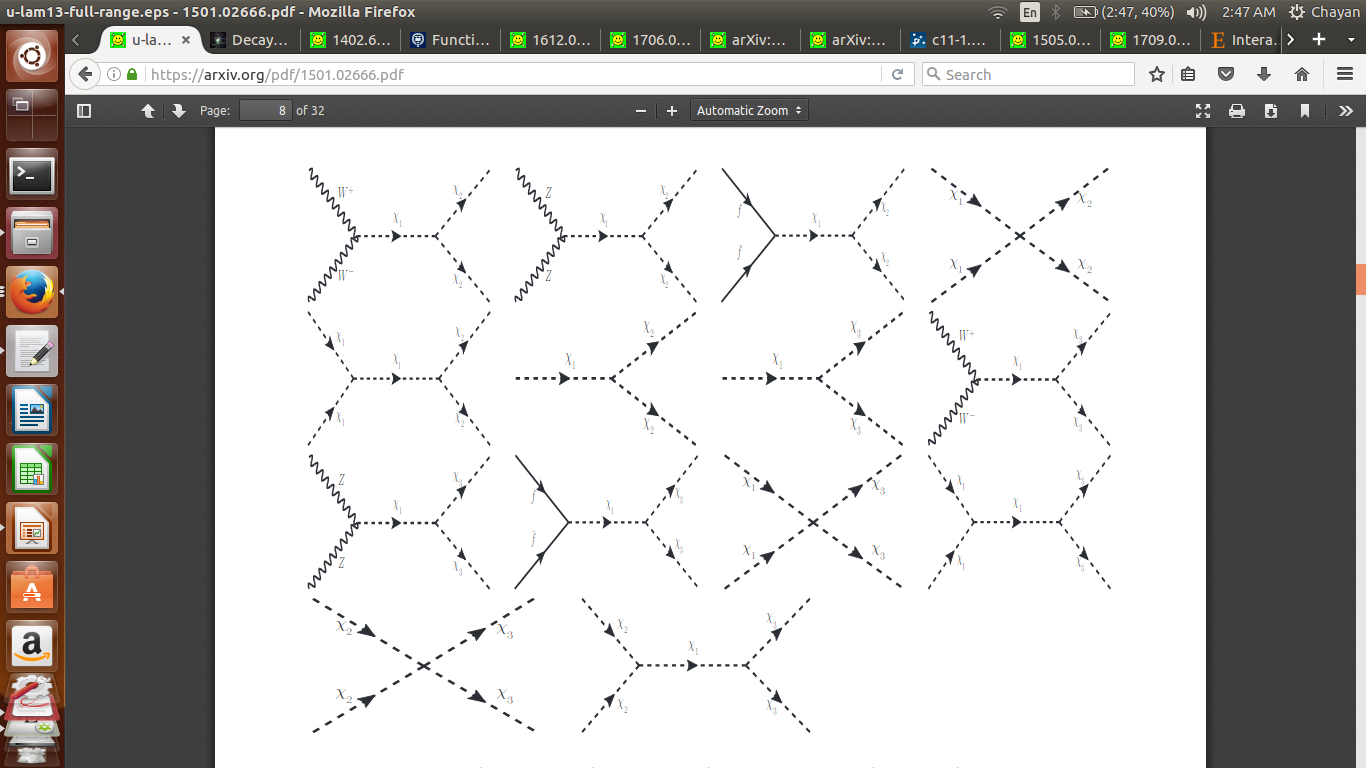
Task: Open LibreOffice Calc from launcher
Action: (32, 469)
